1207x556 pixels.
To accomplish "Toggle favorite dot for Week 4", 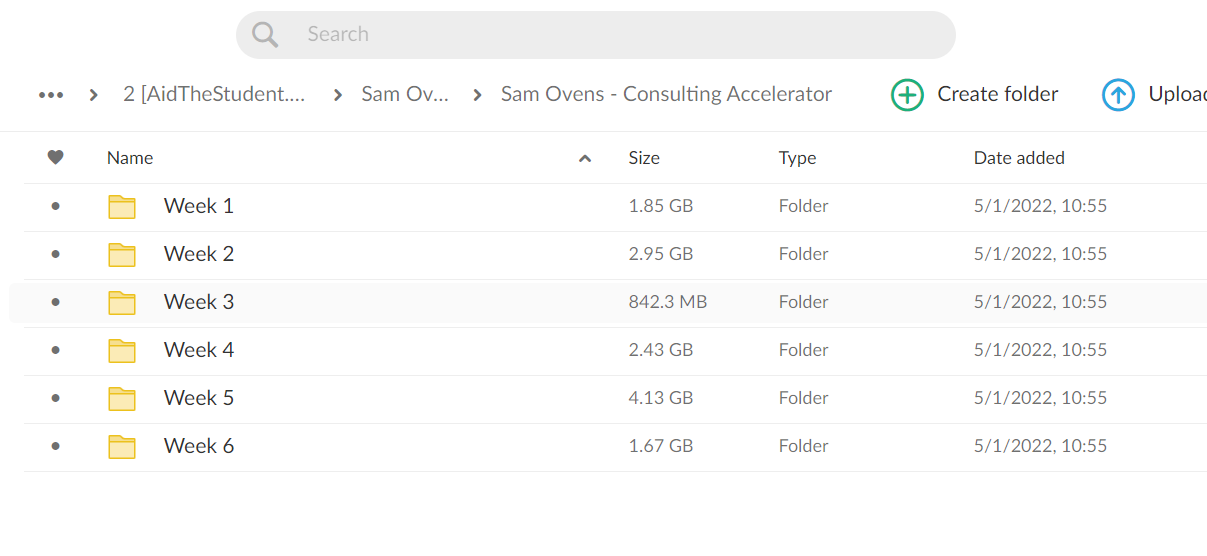I will [x=55, y=350].
